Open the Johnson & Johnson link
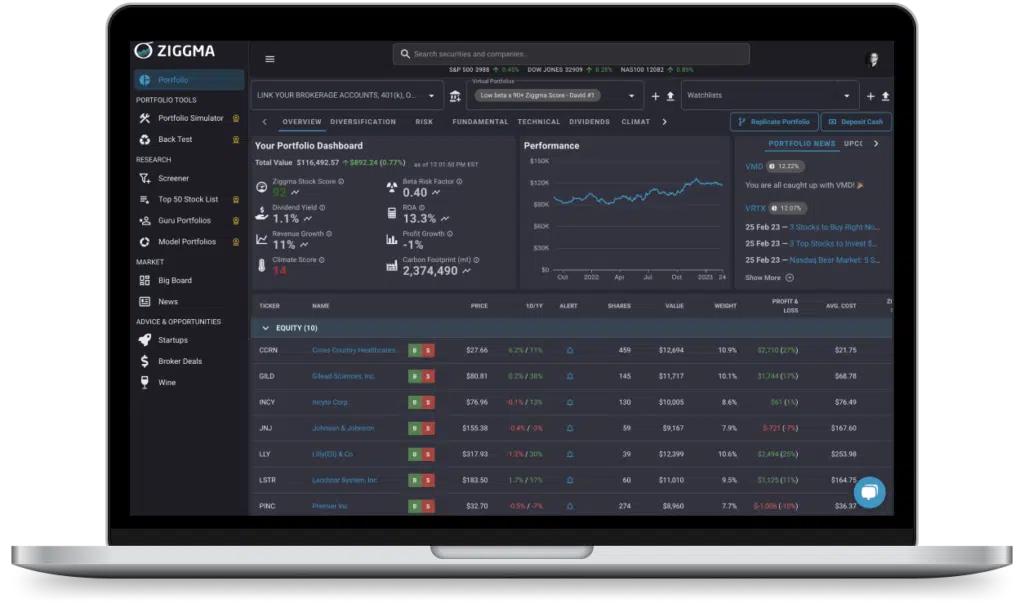1024x603 pixels. pyautogui.click(x=343, y=429)
